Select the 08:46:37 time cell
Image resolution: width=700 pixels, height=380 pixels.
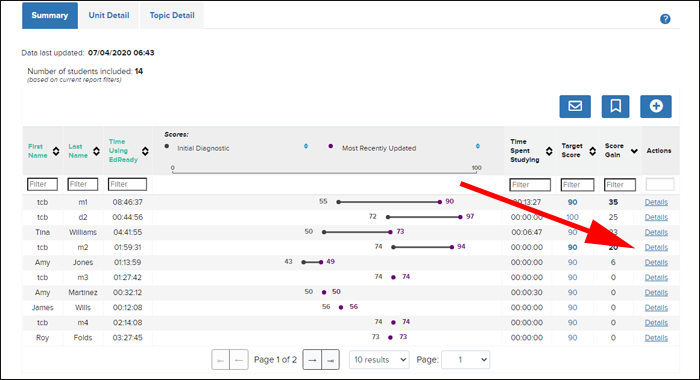point(128,202)
